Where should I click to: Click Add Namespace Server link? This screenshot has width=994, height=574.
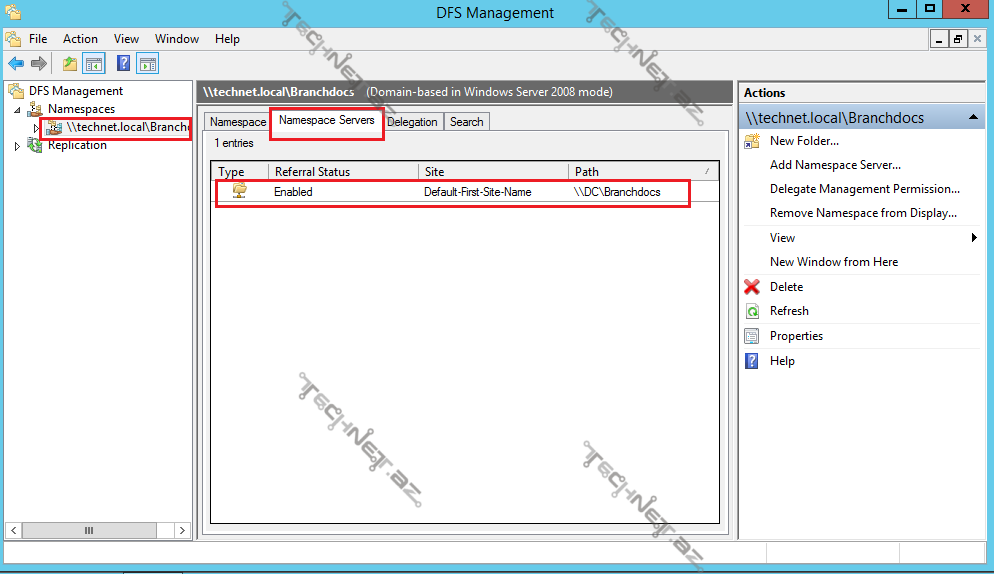coord(835,165)
